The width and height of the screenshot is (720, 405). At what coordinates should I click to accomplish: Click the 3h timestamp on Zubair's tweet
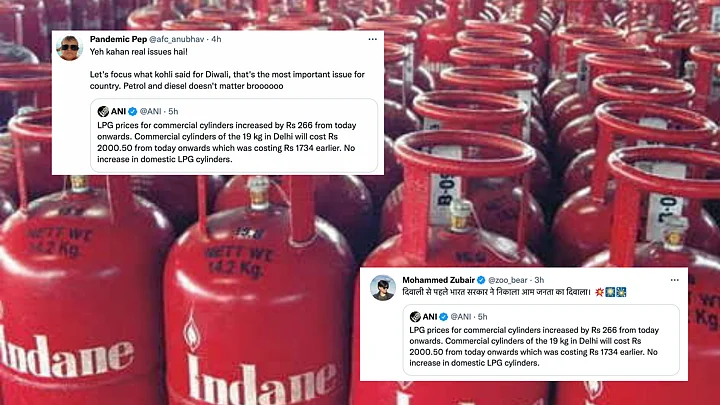pos(539,280)
